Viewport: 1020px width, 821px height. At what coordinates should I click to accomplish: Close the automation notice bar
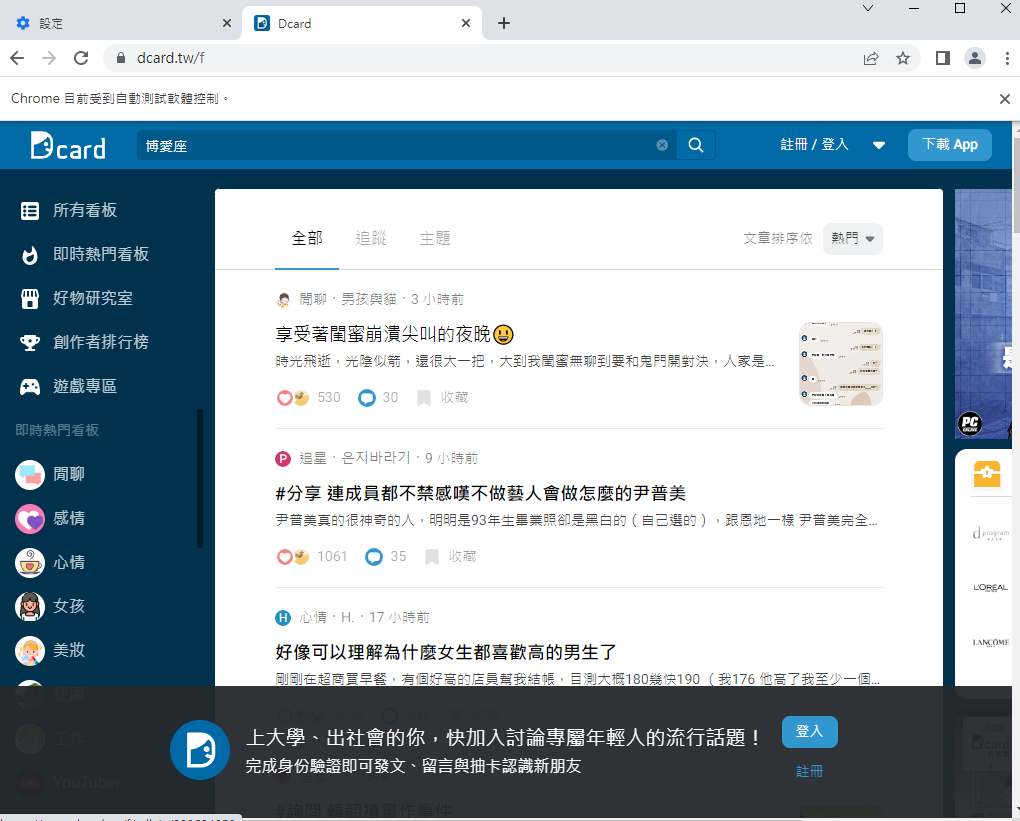(1004, 99)
